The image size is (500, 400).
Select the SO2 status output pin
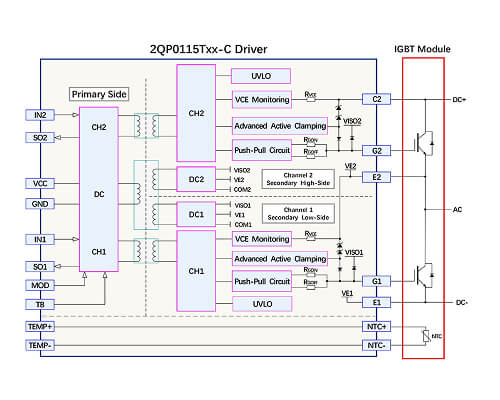[x=40, y=137]
